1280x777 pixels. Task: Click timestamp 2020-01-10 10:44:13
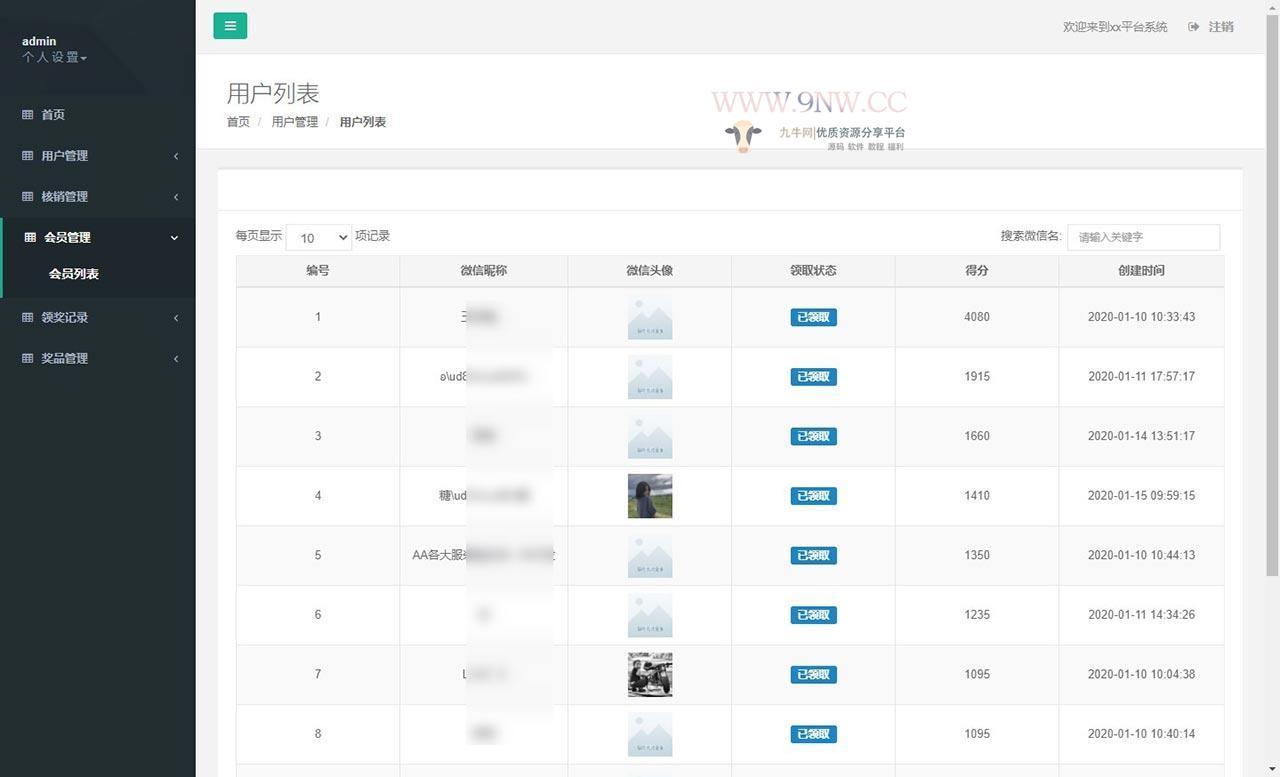tap(1141, 555)
